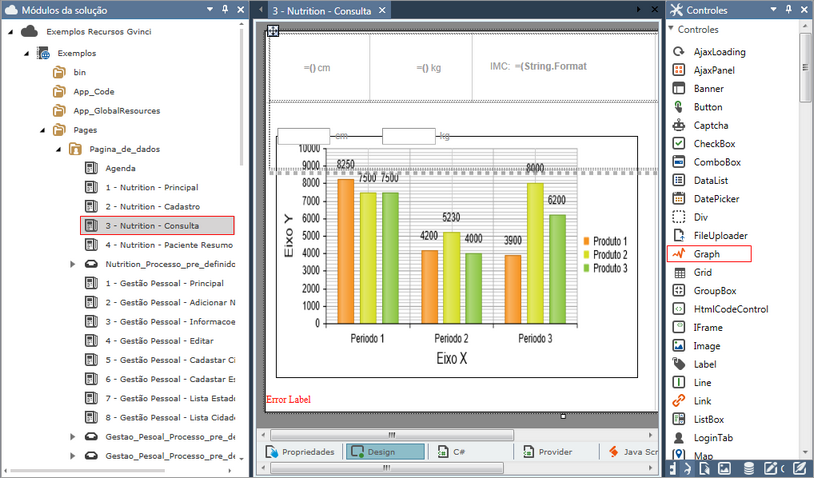Collapse the Controles group in toolbox

click(x=671, y=29)
